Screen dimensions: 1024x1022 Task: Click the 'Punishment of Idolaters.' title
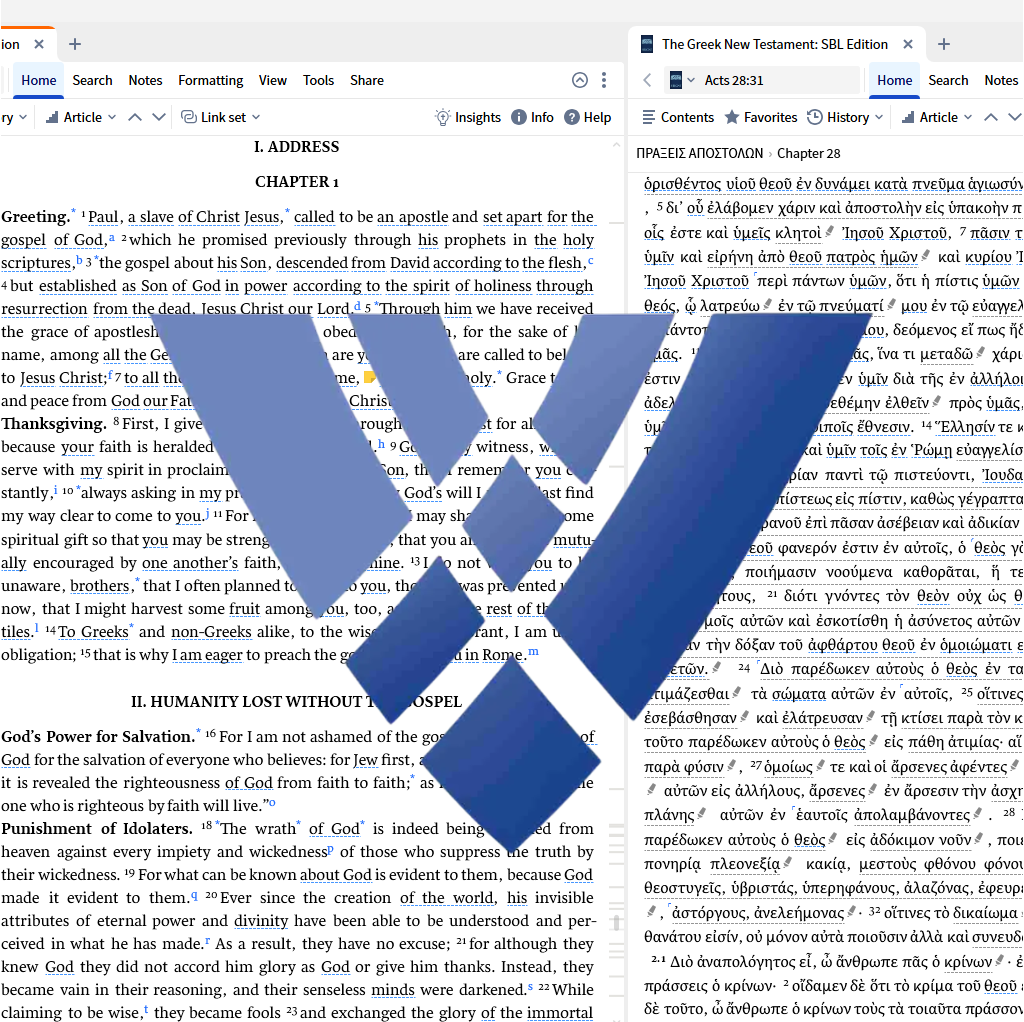coord(97,829)
